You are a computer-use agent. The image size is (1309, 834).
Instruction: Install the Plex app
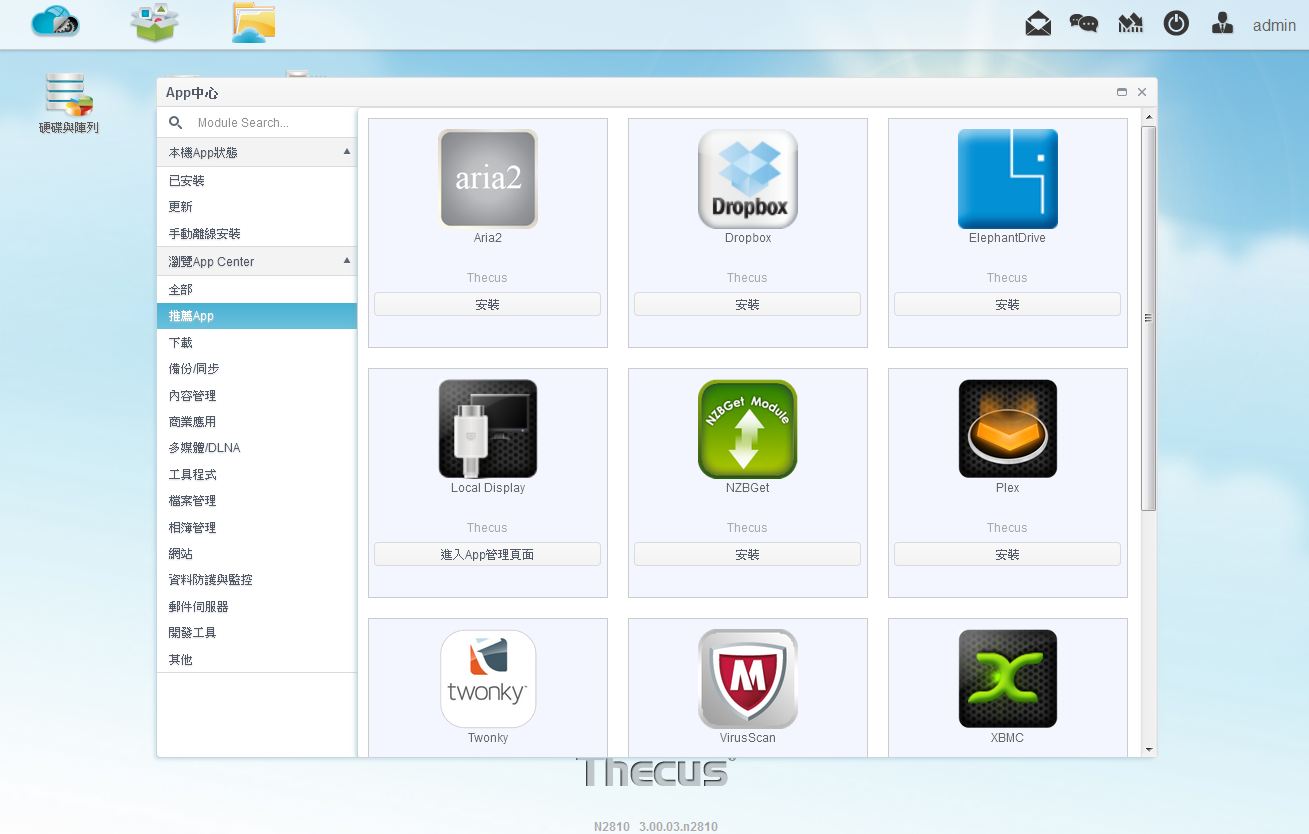(x=1008, y=554)
